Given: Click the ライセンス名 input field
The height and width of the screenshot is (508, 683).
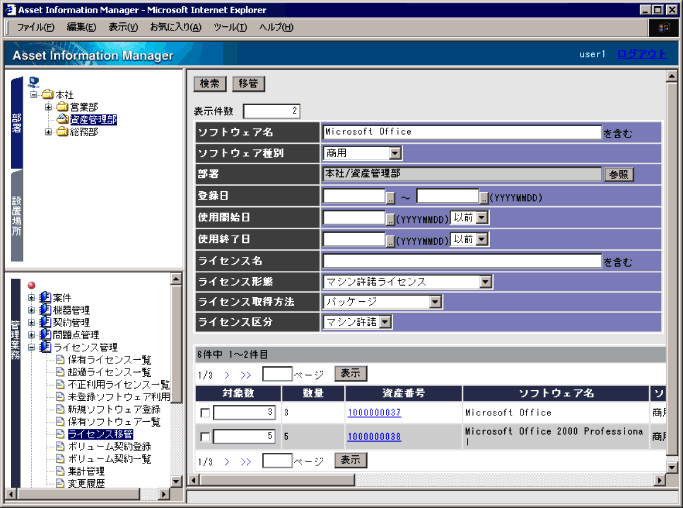Looking at the screenshot, I should tap(462, 261).
